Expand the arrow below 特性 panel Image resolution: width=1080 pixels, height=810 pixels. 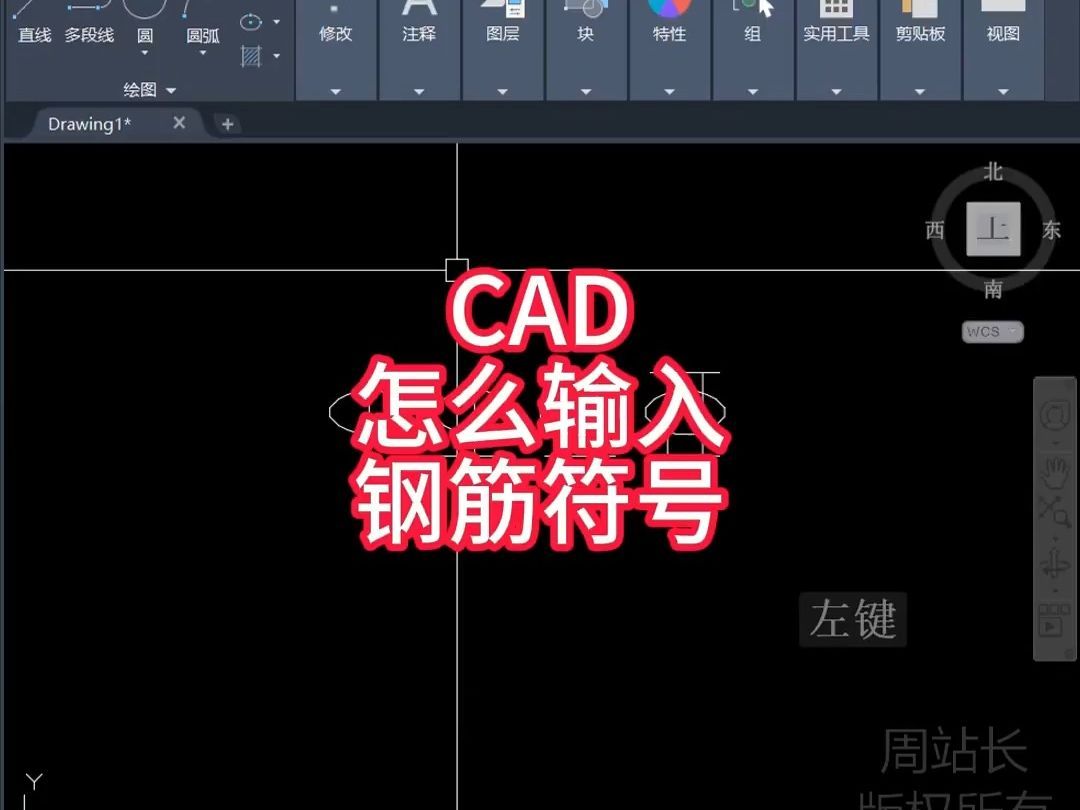[x=669, y=92]
